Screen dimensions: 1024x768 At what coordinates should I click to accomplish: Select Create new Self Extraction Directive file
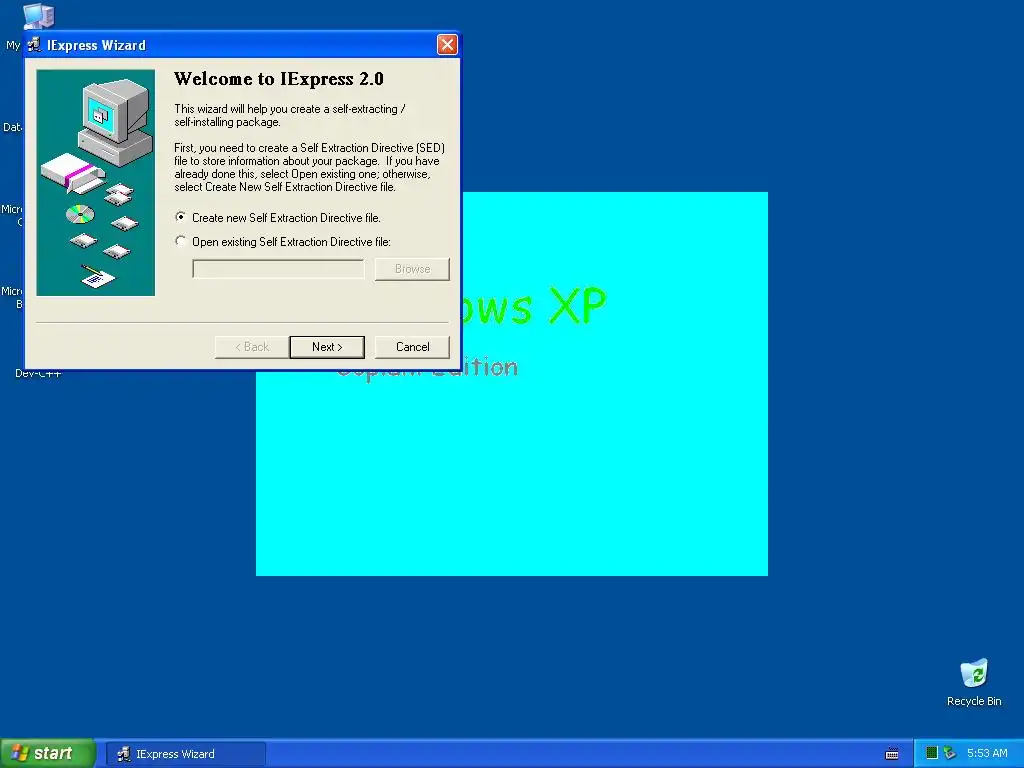[x=278, y=217]
